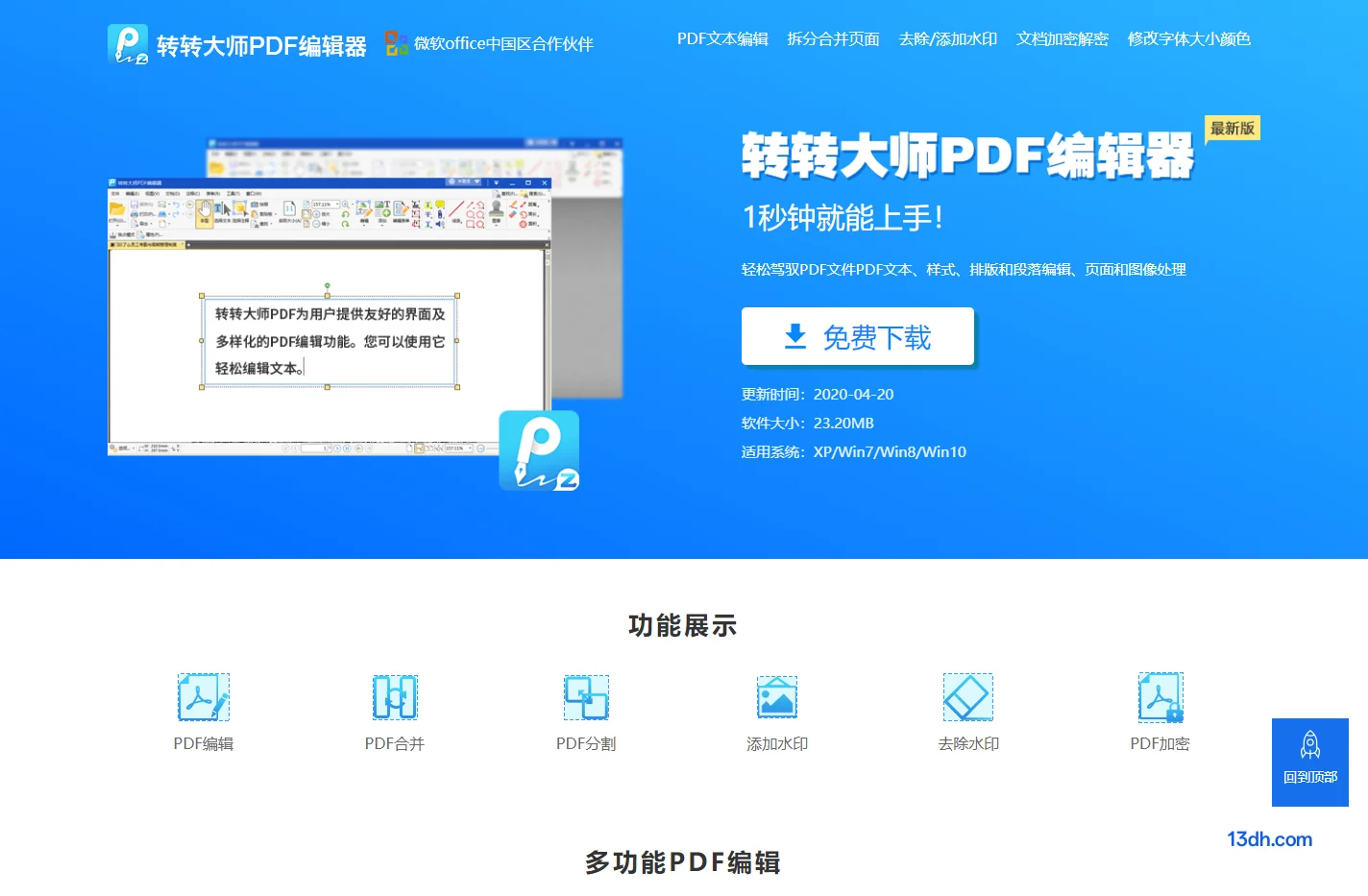Click the 适用系统 XP/Win7/Win8/Win10 text

(x=854, y=451)
